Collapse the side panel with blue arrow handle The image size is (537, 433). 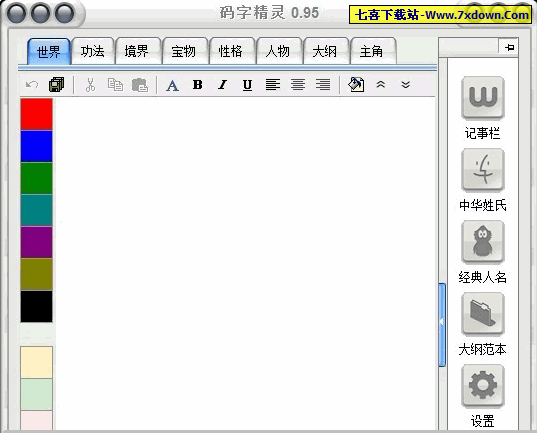(x=442, y=325)
